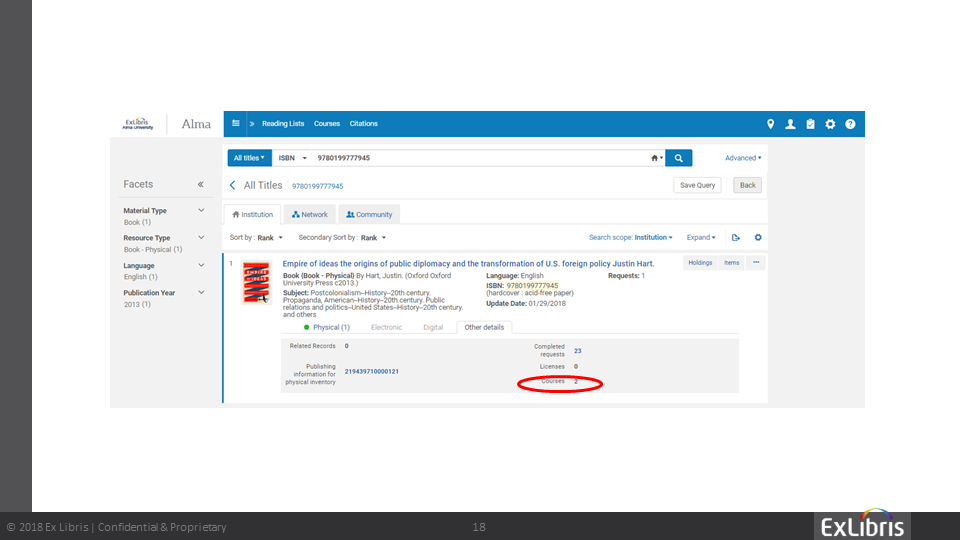Open Reading Lists in top navigation
960x540 pixels.
click(x=283, y=124)
